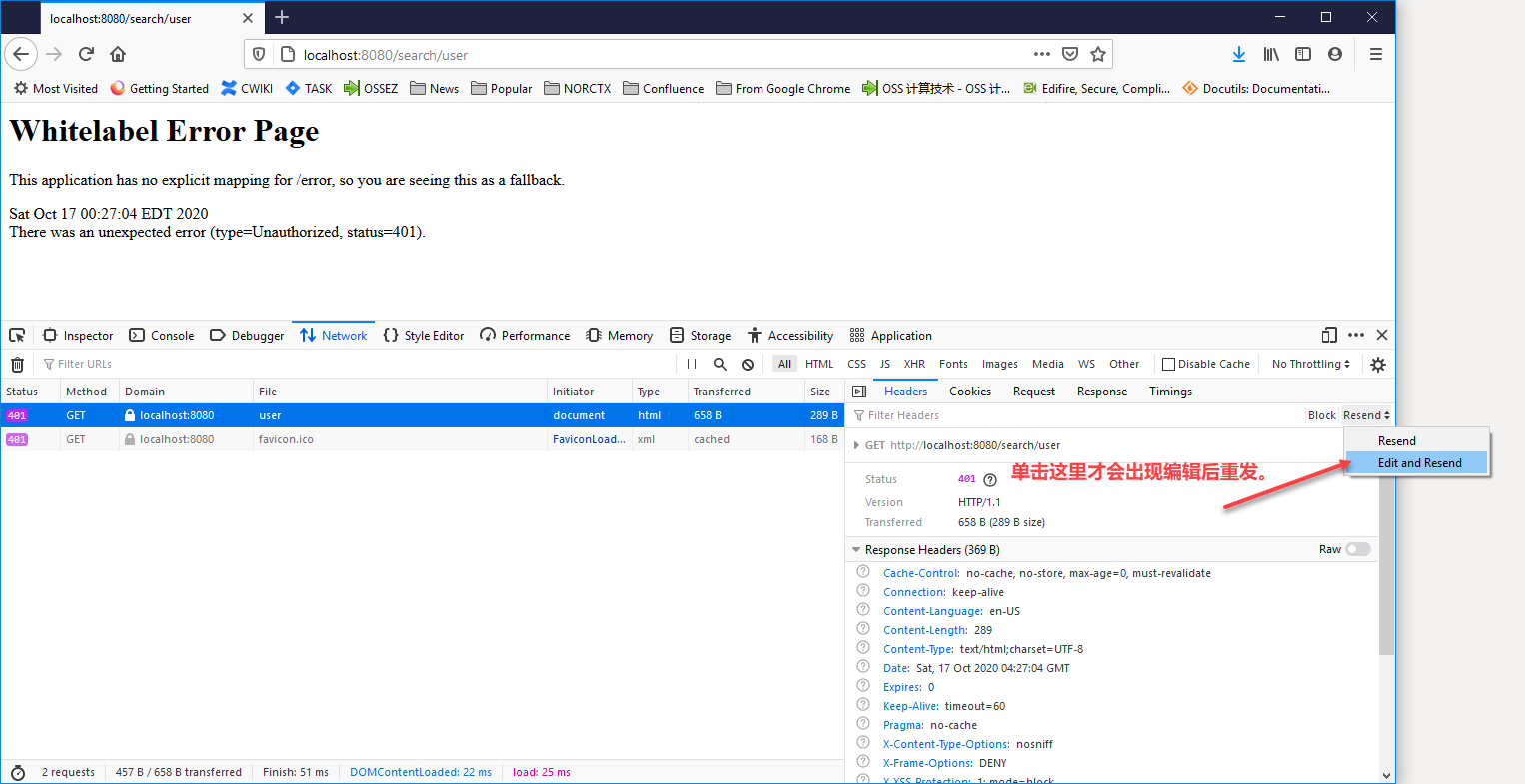Open the Response details tab

tap(1102, 392)
